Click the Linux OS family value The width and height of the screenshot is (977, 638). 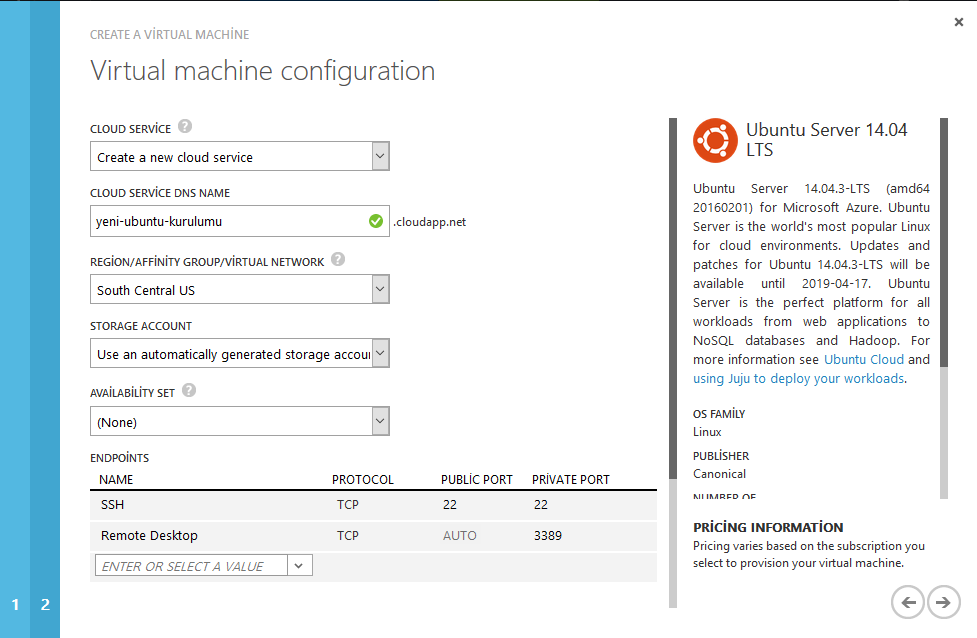(x=707, y=432)
